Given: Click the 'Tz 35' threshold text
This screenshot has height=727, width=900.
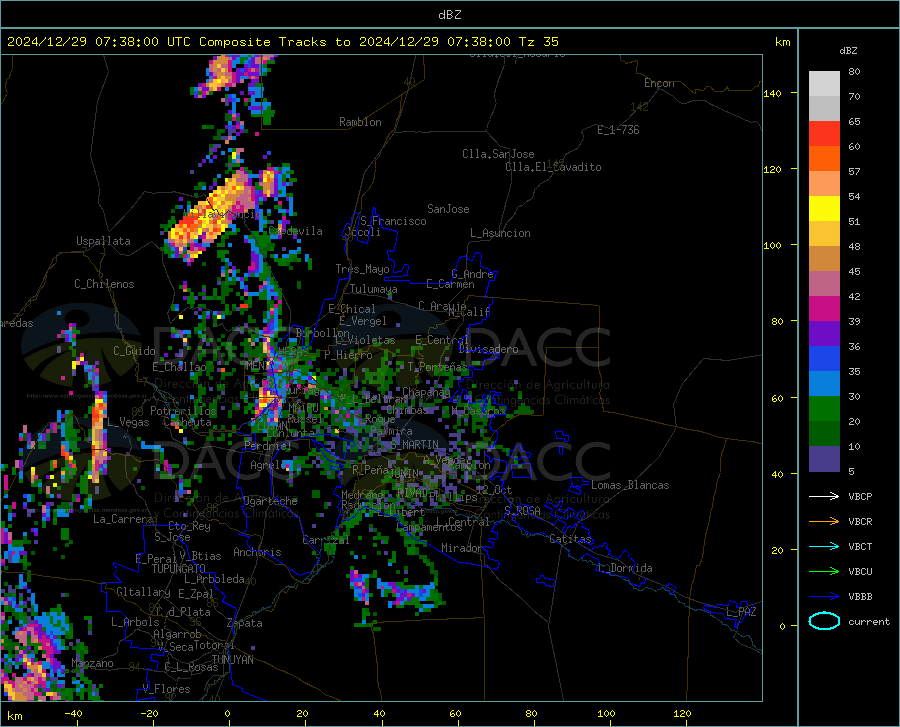Looking at the screenshot, I should [538, 42].
